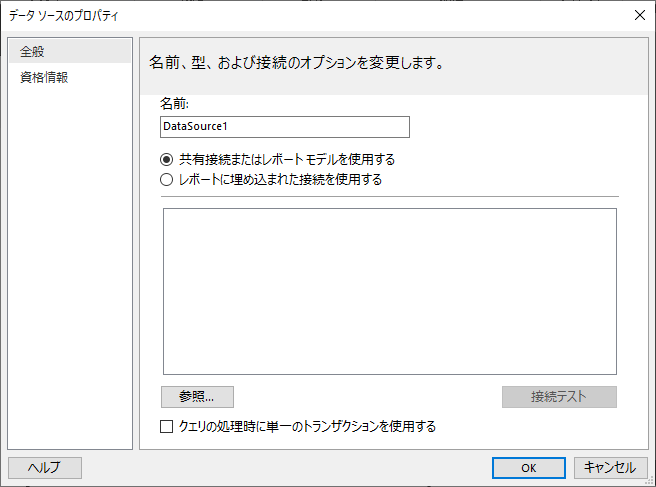The image size is (656, 487).
Task: Click the クエリの処理時に単一のトランザクションを使用する label text
Action: (x=307, y=427)
